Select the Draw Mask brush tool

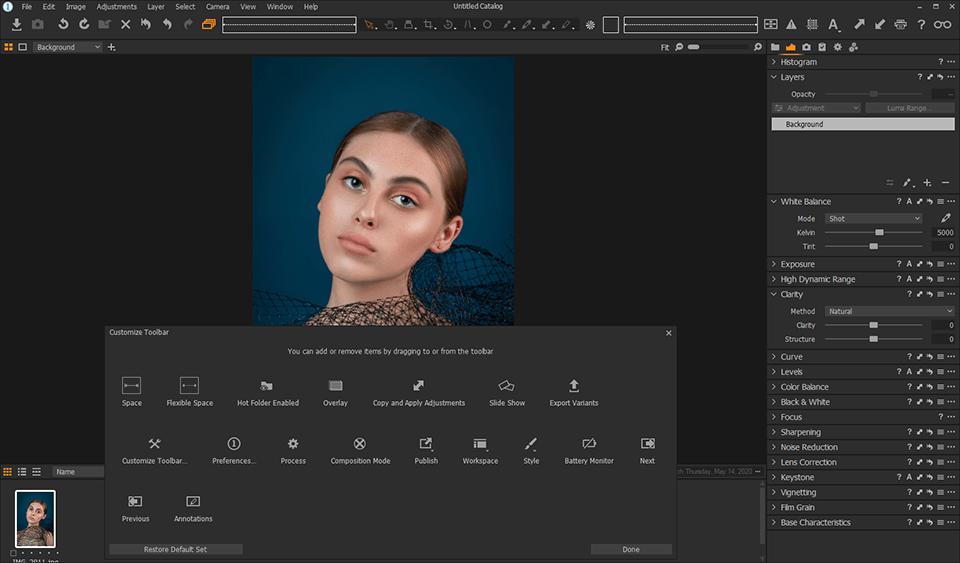coord(508,25)
